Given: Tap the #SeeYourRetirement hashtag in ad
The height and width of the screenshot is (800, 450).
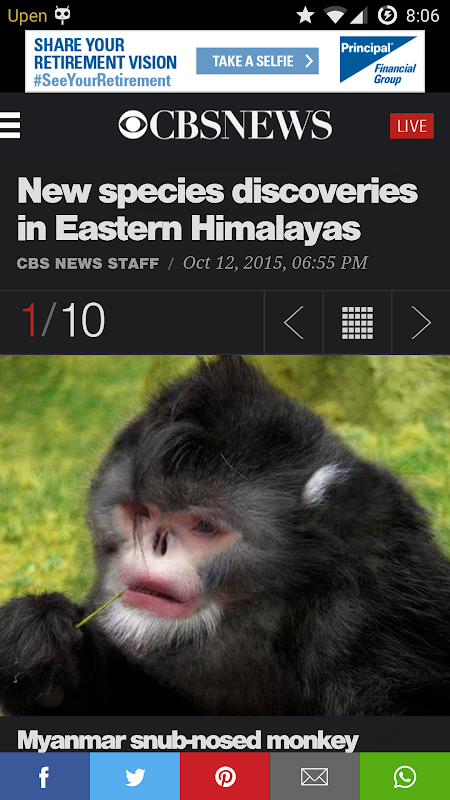Looking at the screenshot, I should pos(103,81).
